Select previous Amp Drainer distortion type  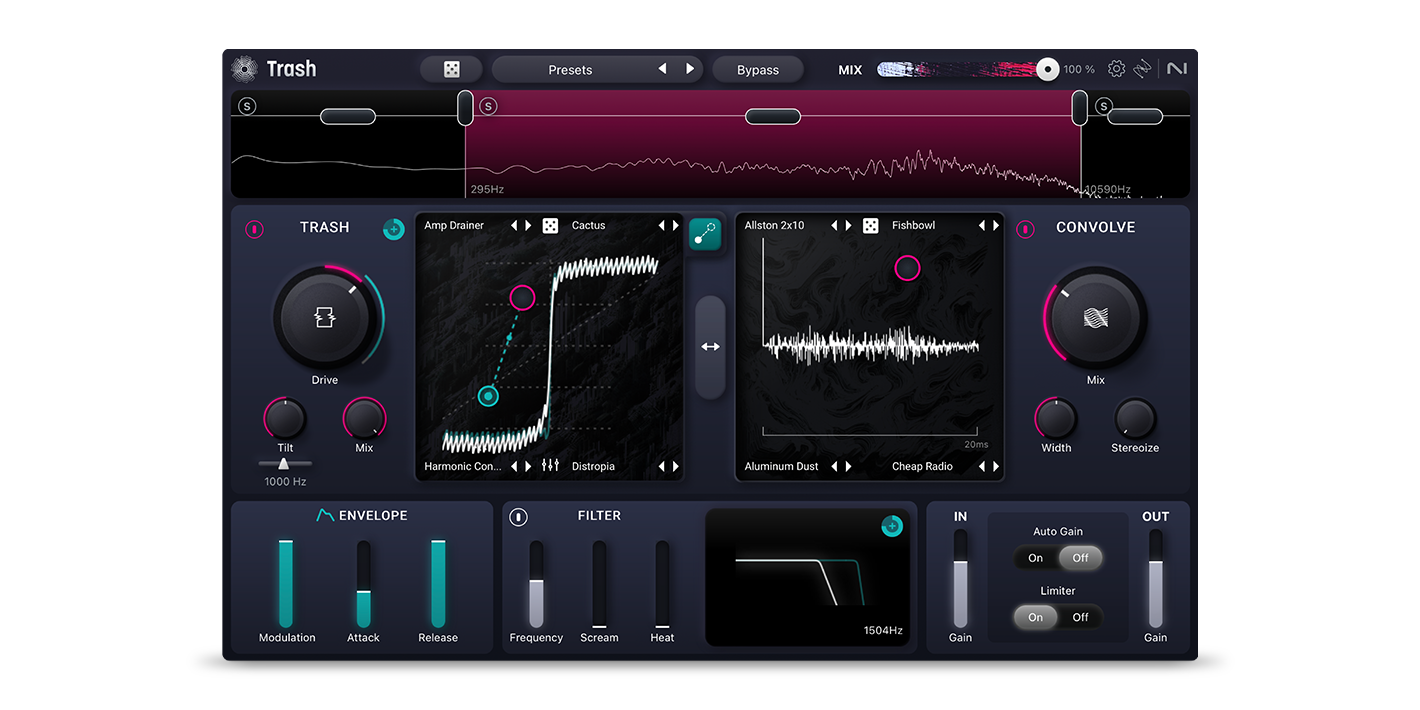click(x=514, y=226)
